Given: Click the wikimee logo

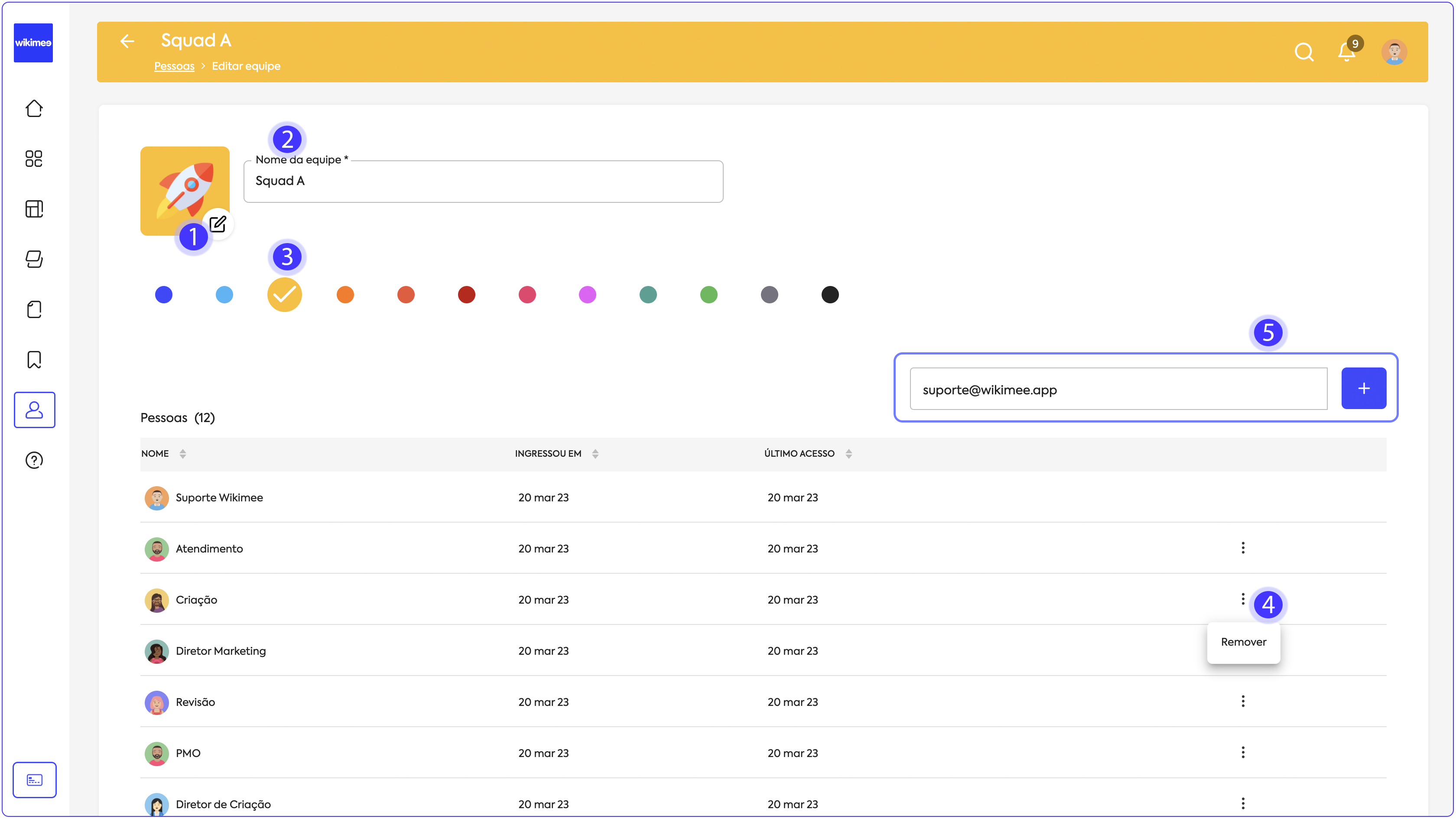Looking at the screenshot, I should tap(33, 43).
